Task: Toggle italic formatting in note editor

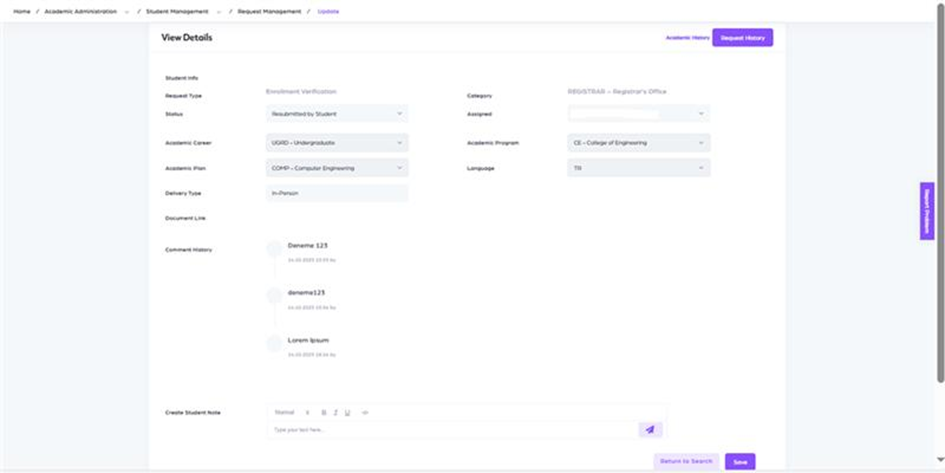Action: (x=336, y=412)
